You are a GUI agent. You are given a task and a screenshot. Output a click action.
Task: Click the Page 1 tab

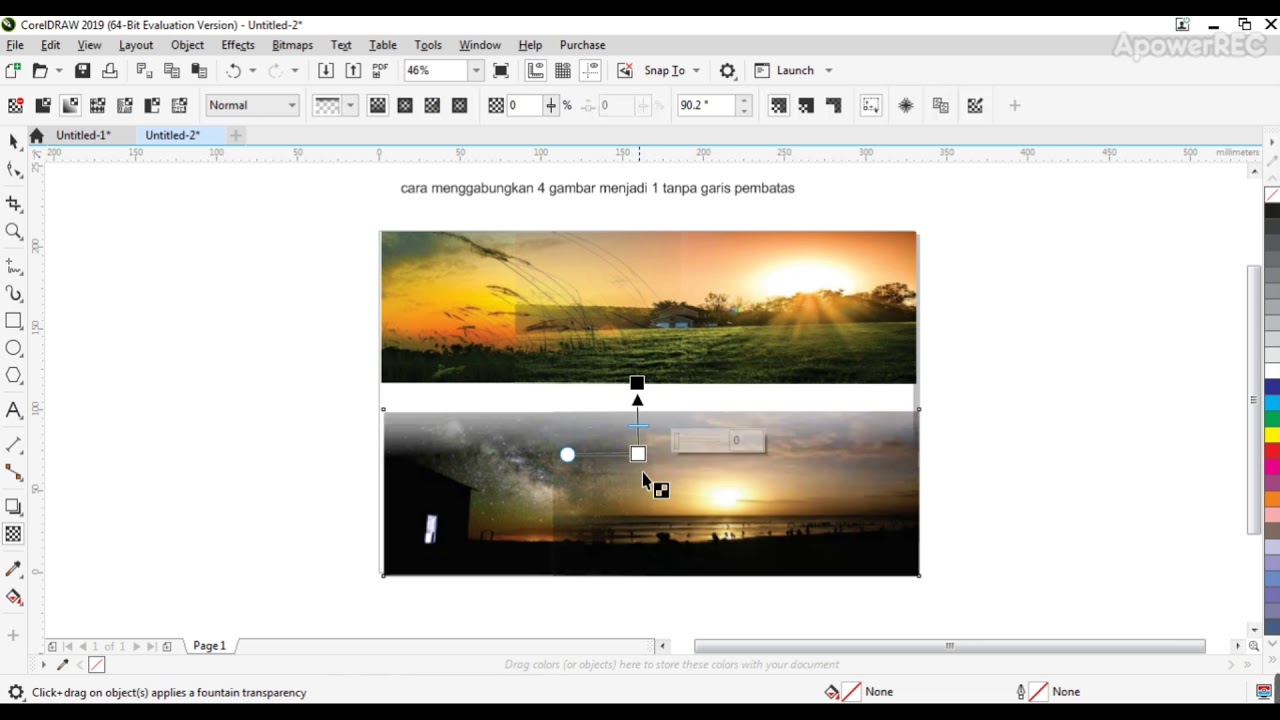click(210, 646)
